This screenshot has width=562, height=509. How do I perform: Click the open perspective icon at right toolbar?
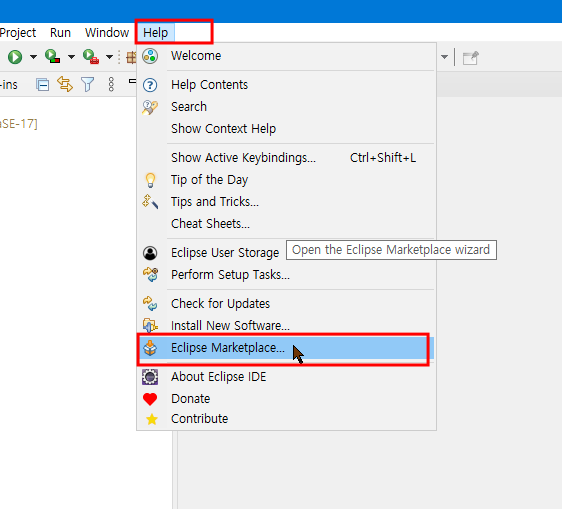(x=471, y=58)
